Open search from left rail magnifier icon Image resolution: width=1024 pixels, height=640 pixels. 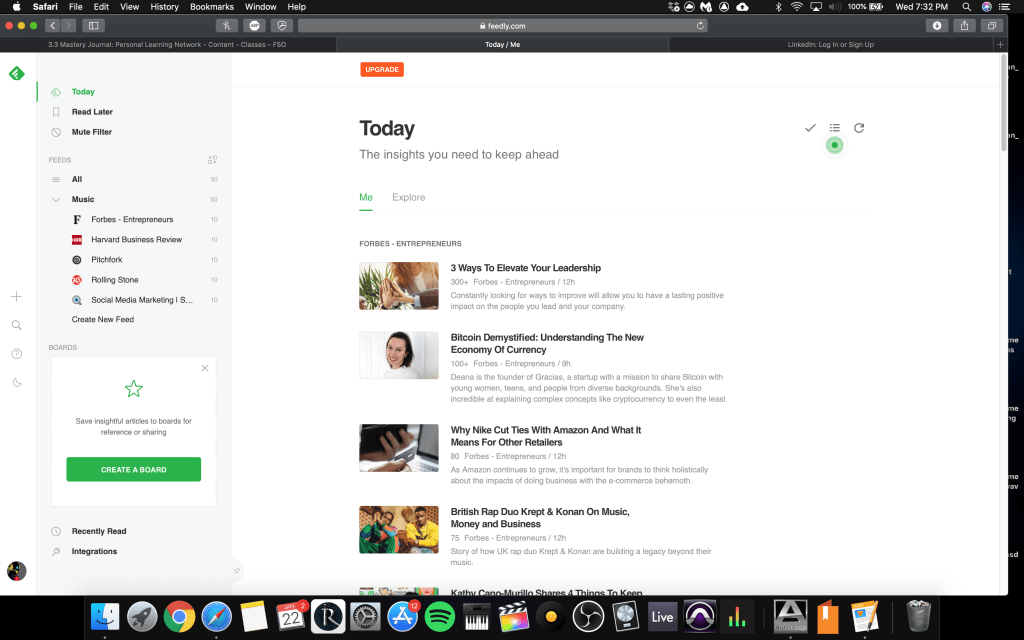(16, 325)
